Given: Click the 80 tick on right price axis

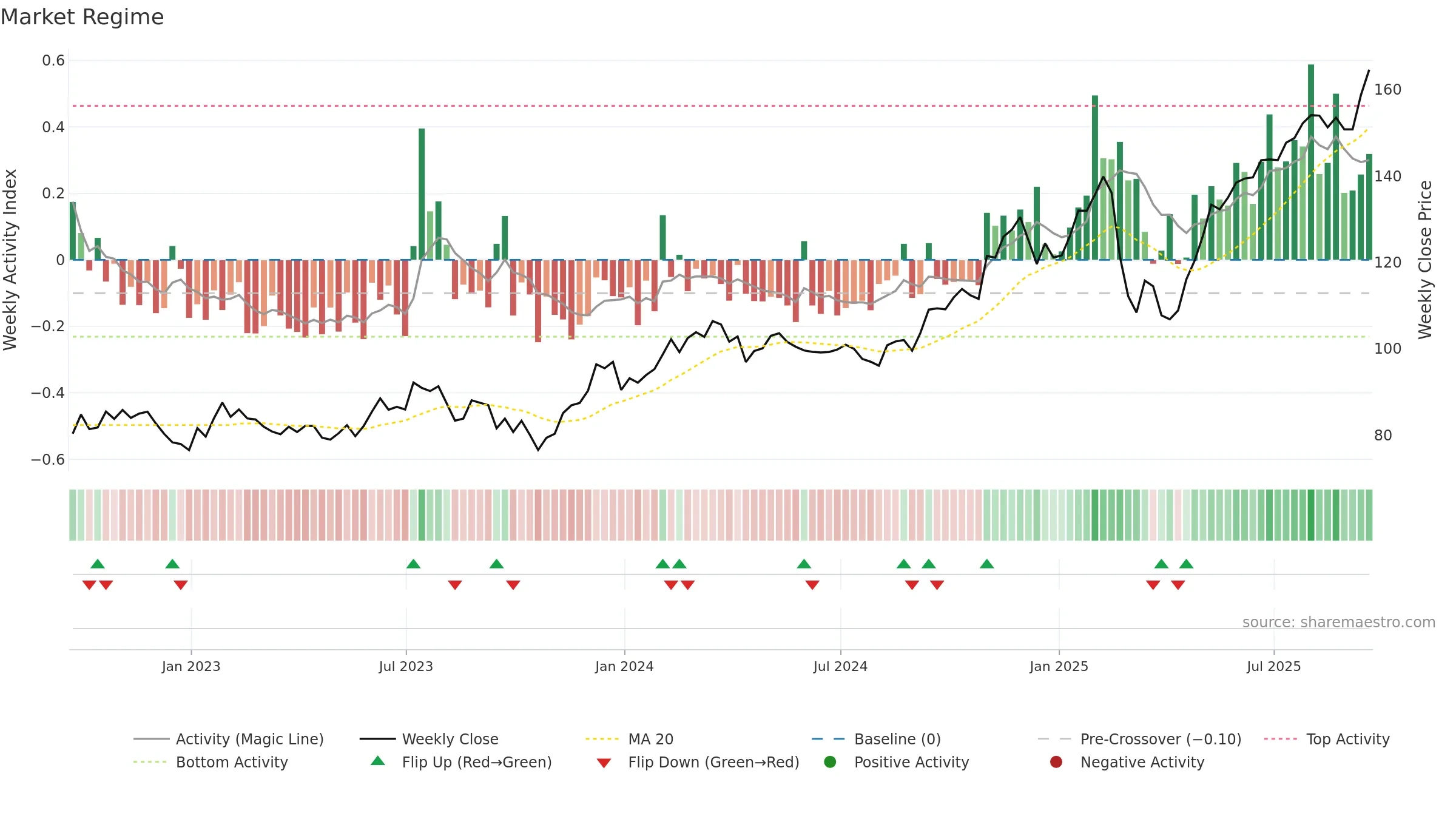Looking at the screenshot, I should click(1383, 435).
